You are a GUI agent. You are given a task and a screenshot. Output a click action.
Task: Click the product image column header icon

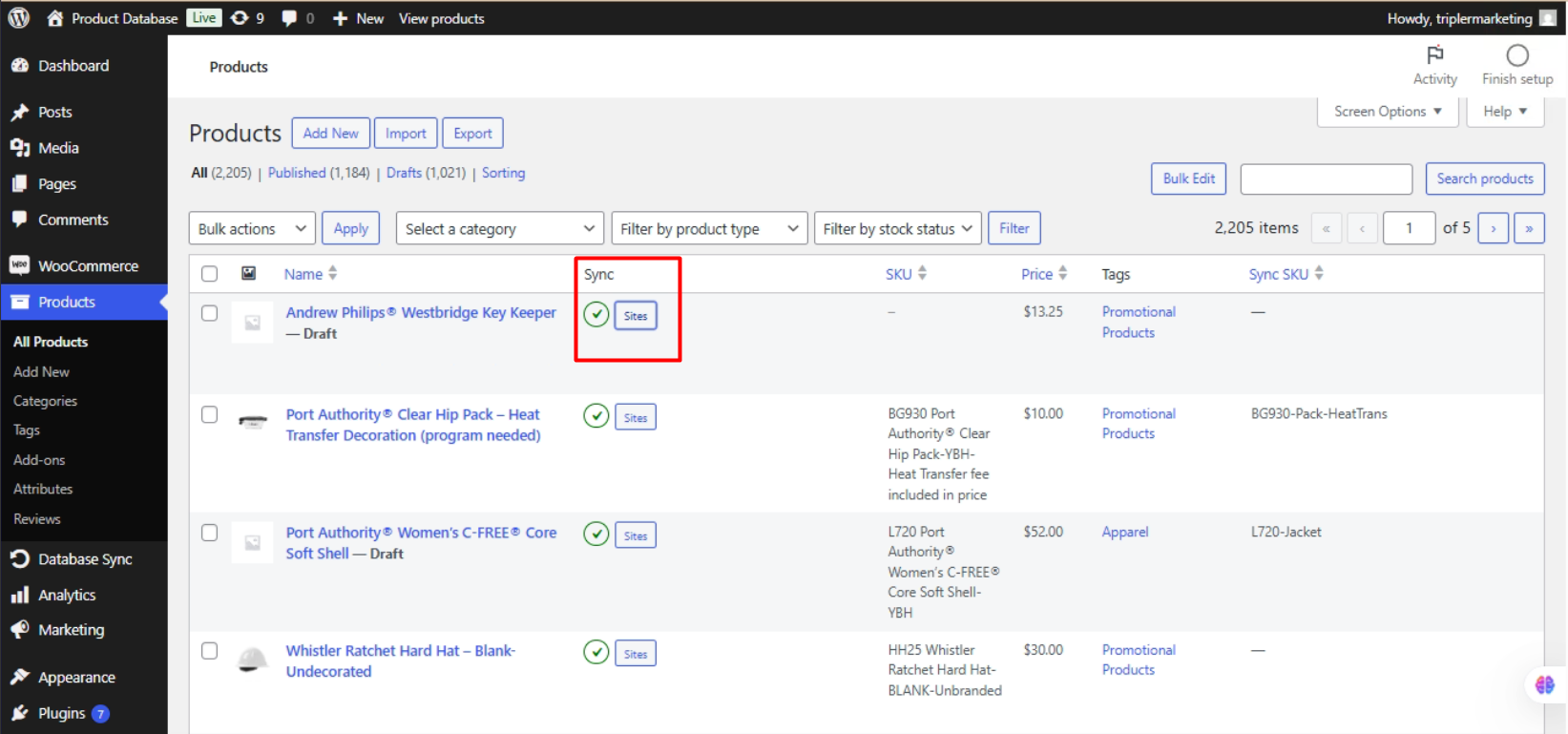pyautogui.click(x=248, y=274)
